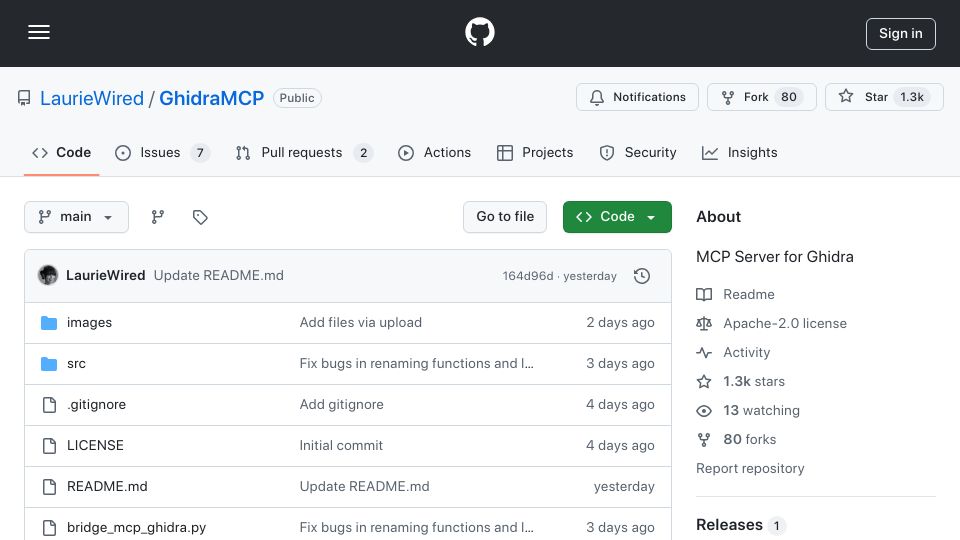The height and width of the screenshot is (540, 960).
Task: Open the Releases section heading
Action: (729, 525)
